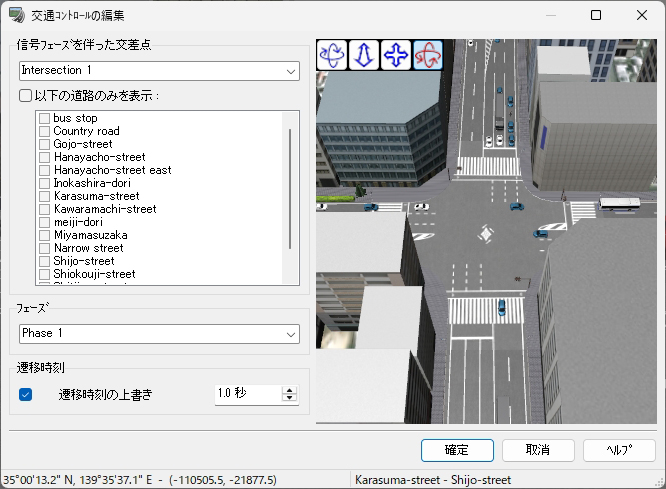
Task: Click the 確定 confirm button
Action: [457, 449]
